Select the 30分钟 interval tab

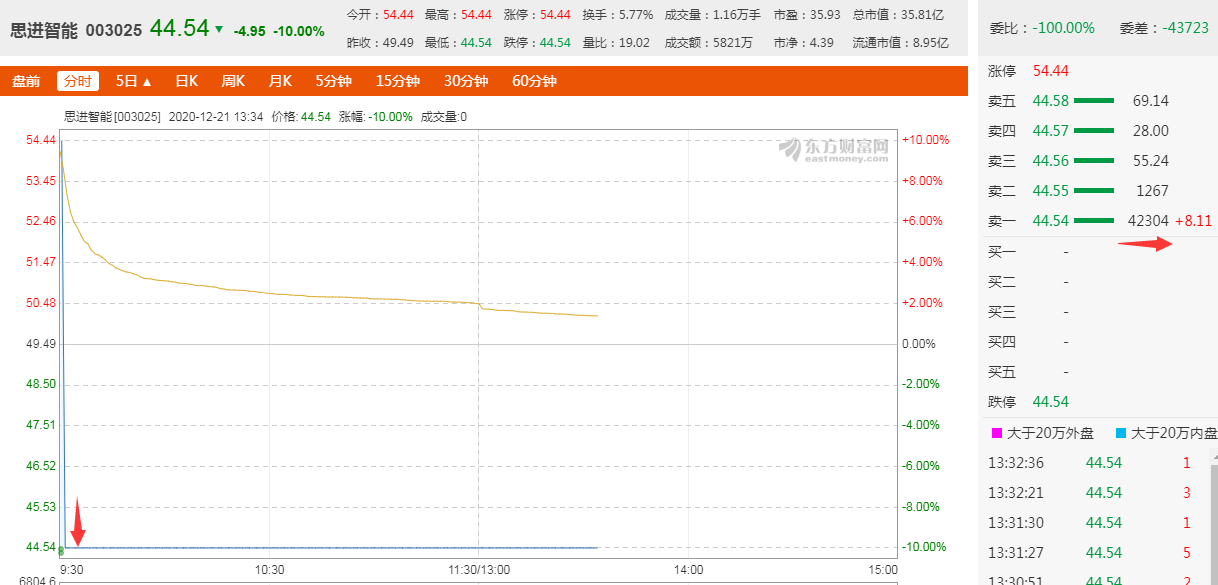click(x=466, y=81)
